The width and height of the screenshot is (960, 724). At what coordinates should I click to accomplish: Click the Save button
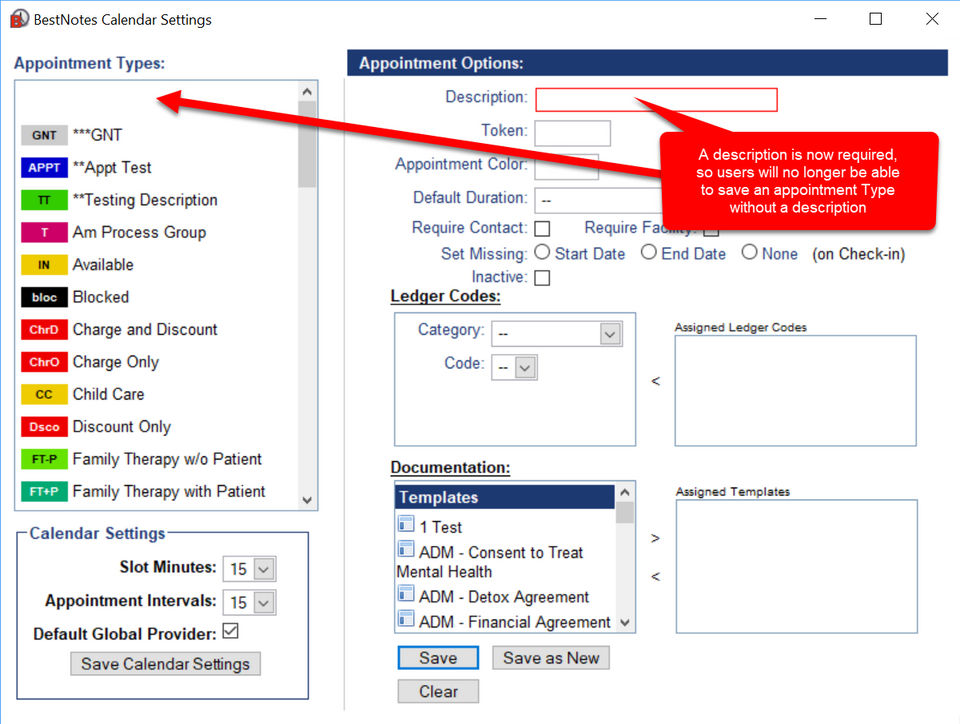point(438,658)
